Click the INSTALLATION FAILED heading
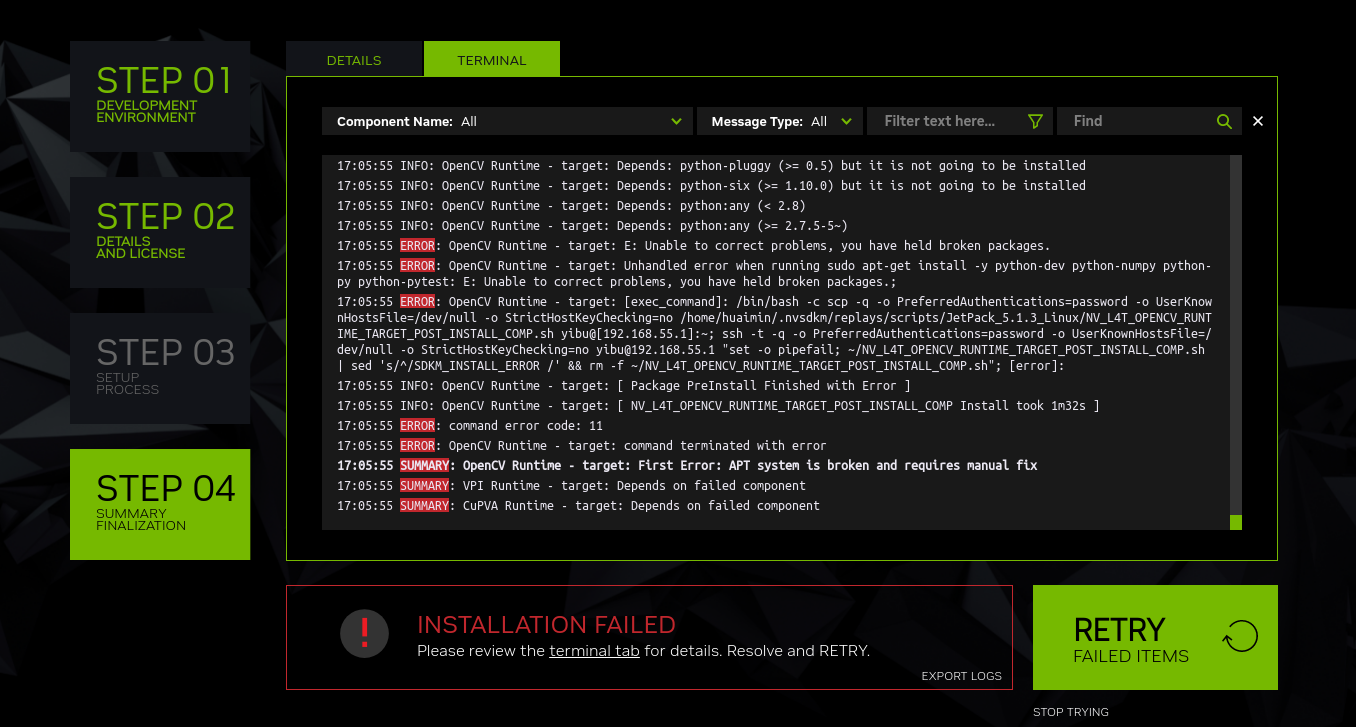Screen dimensions: 1356x727 [x=546, y=625]
